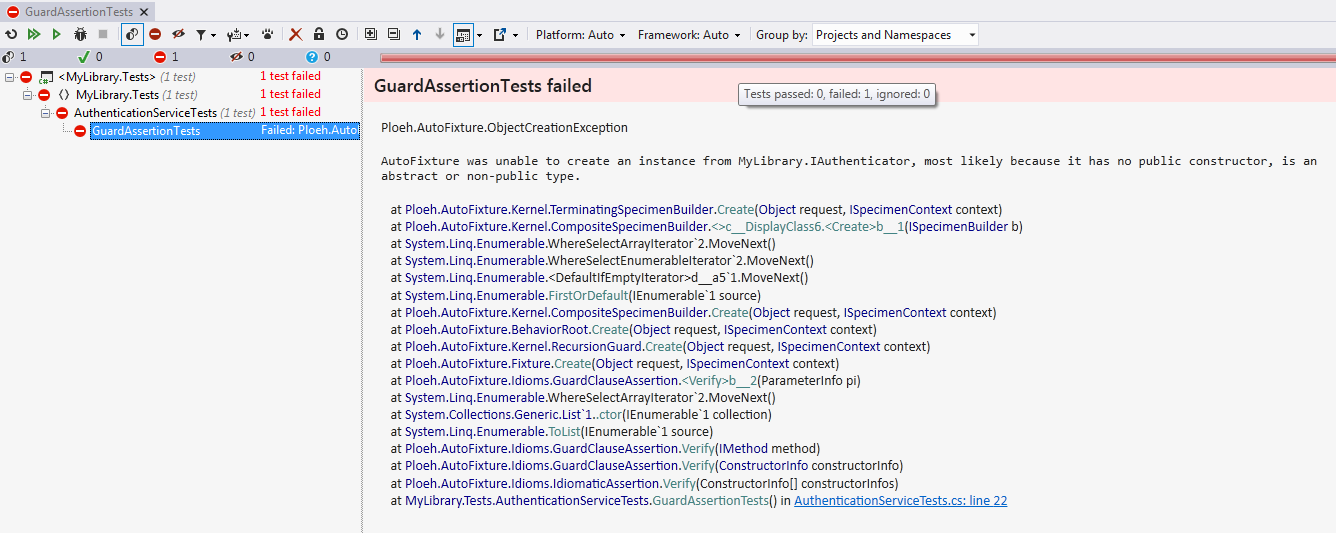
Task: Collapse the AuthenticationServiceTests node
Action: click(x=46, y=113)
